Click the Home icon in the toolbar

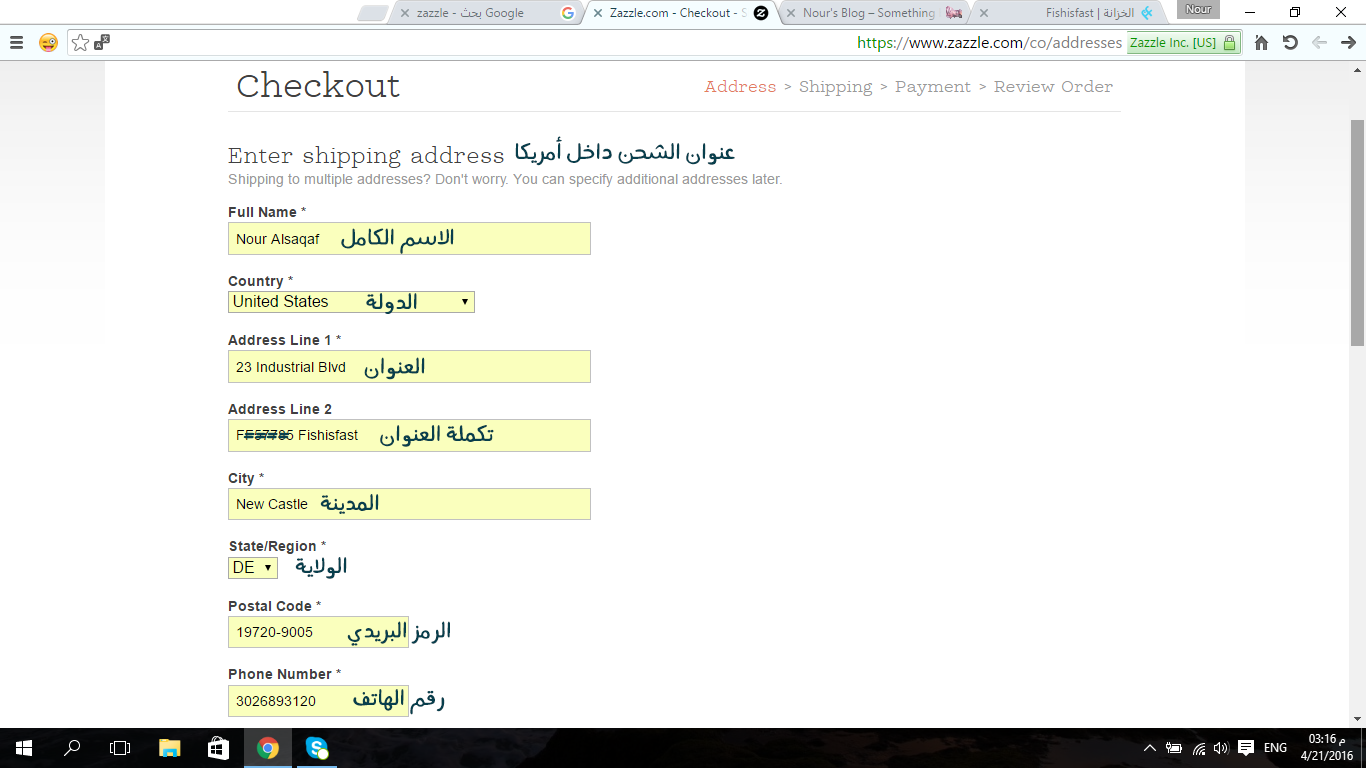click(x=1259, y=43)
